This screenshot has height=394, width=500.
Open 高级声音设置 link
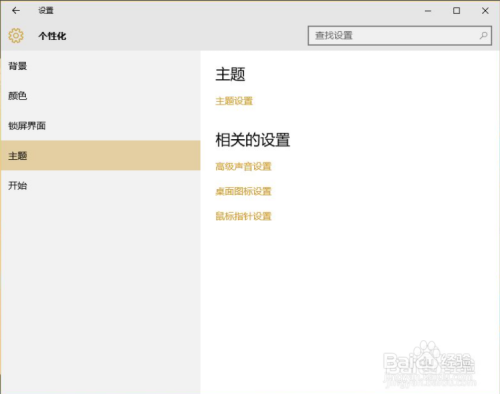pos(243,166)
